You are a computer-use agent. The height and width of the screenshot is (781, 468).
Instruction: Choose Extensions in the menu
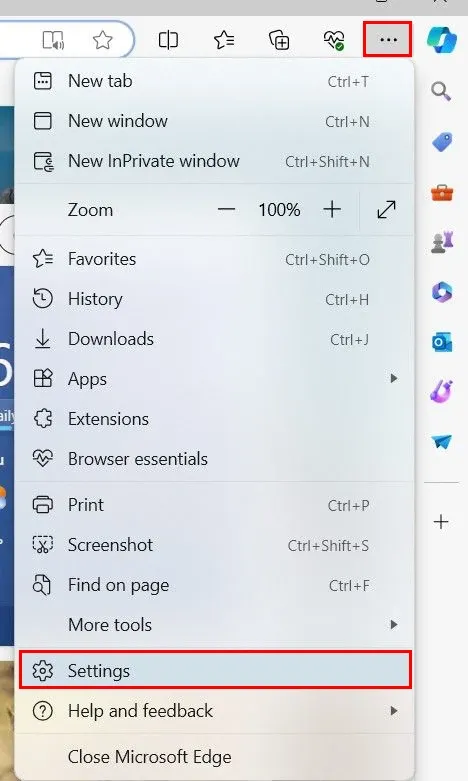[215, 419]
